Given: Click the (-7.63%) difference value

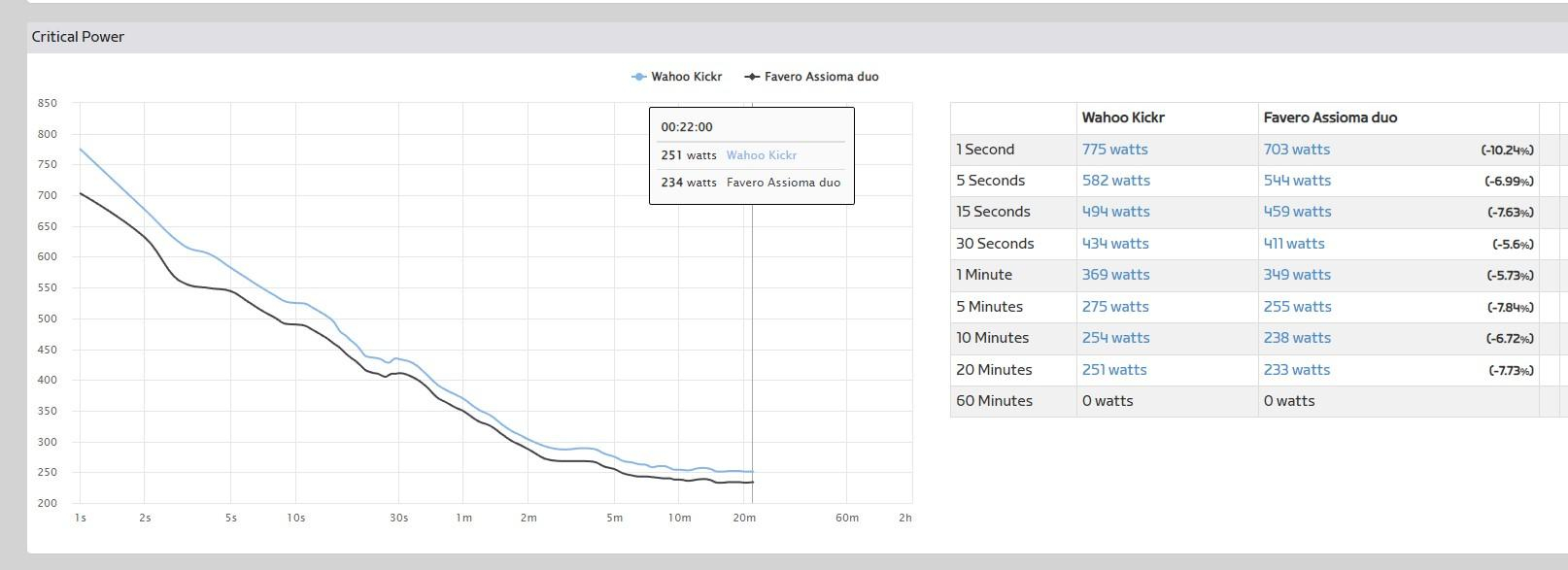Looking at the screenshot, I should 1510,213.
